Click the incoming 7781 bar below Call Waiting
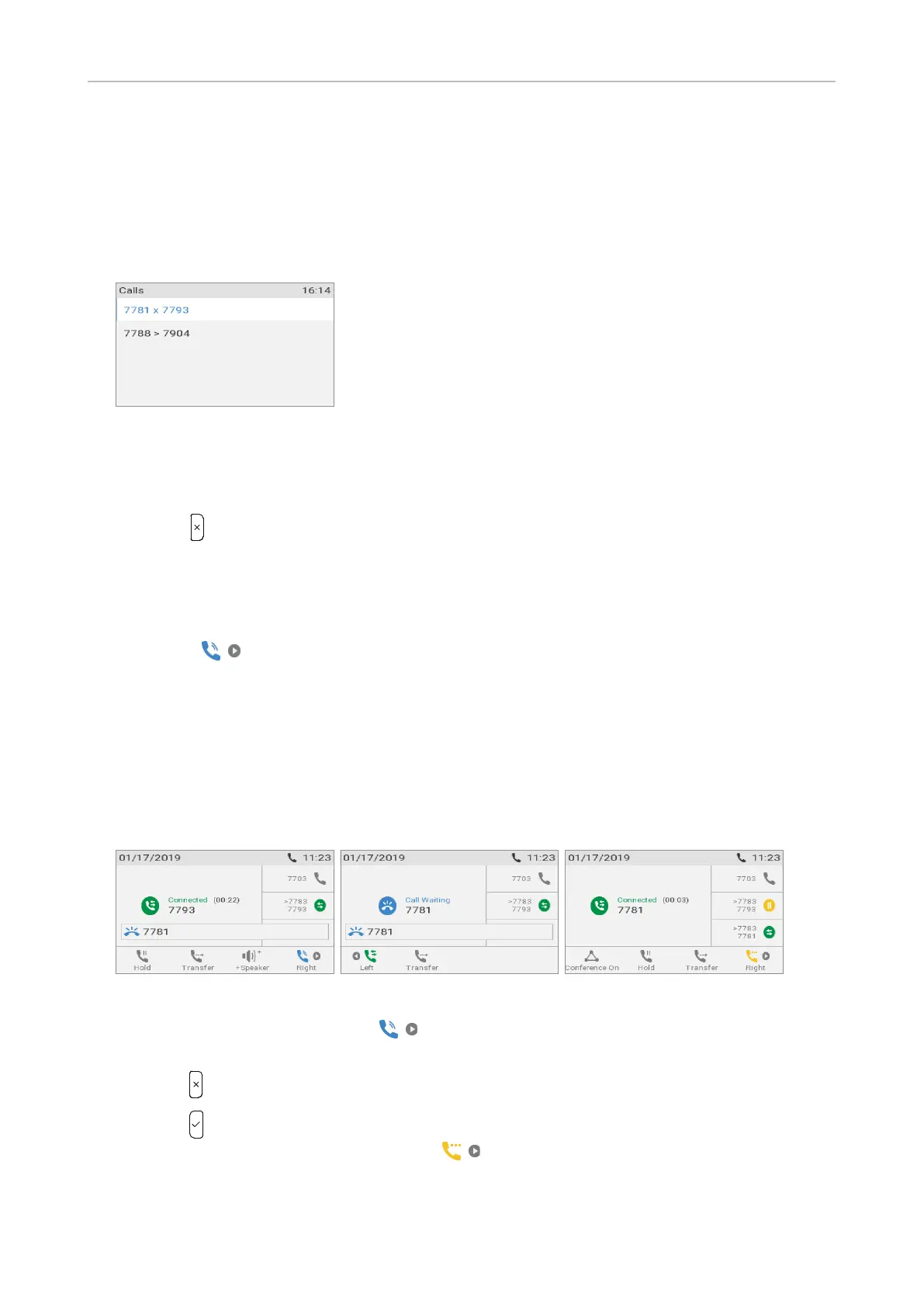Viewport: 924px width, 1307px height. coord(449,931)
